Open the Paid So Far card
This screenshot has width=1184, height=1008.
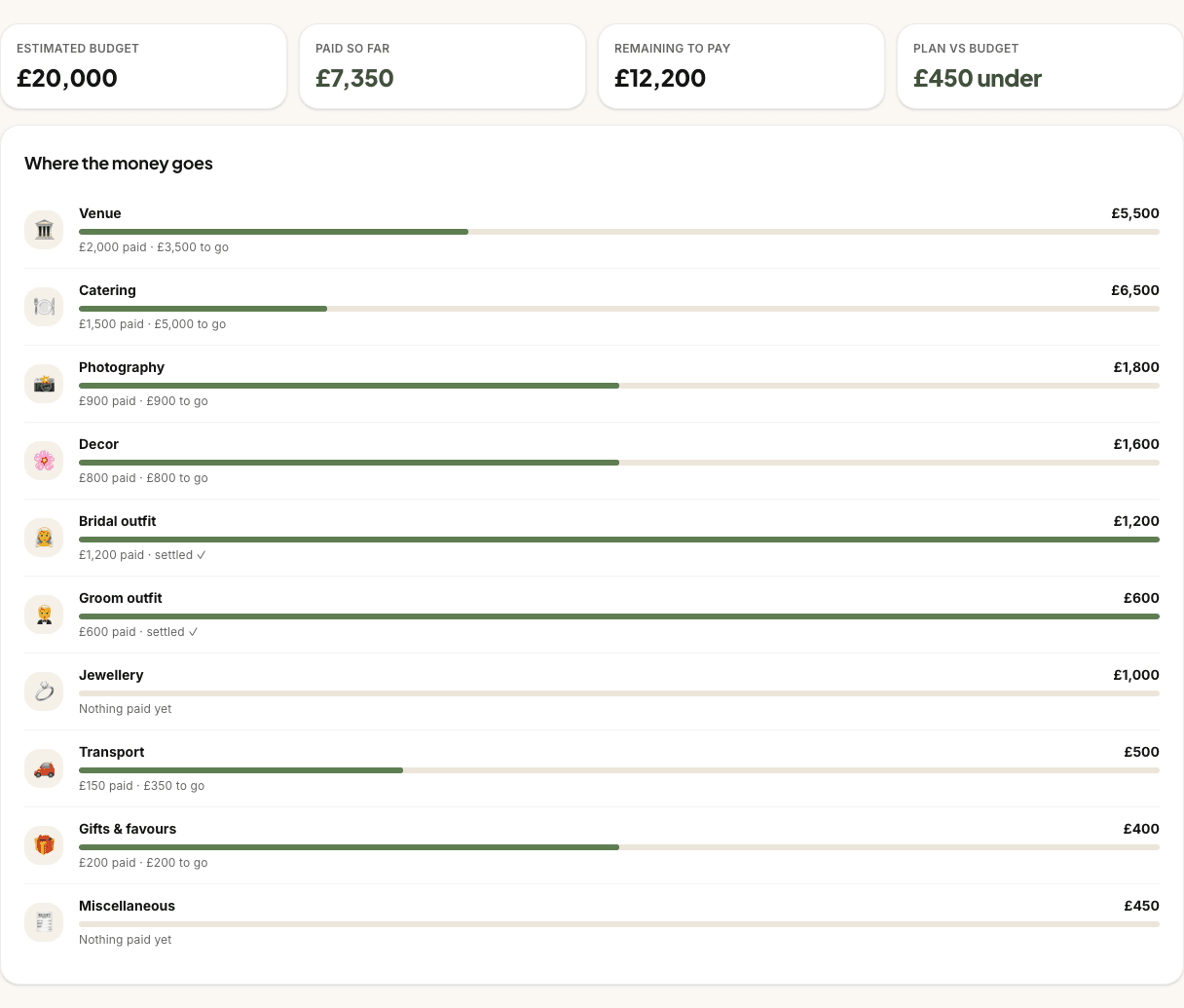point(442,66)
